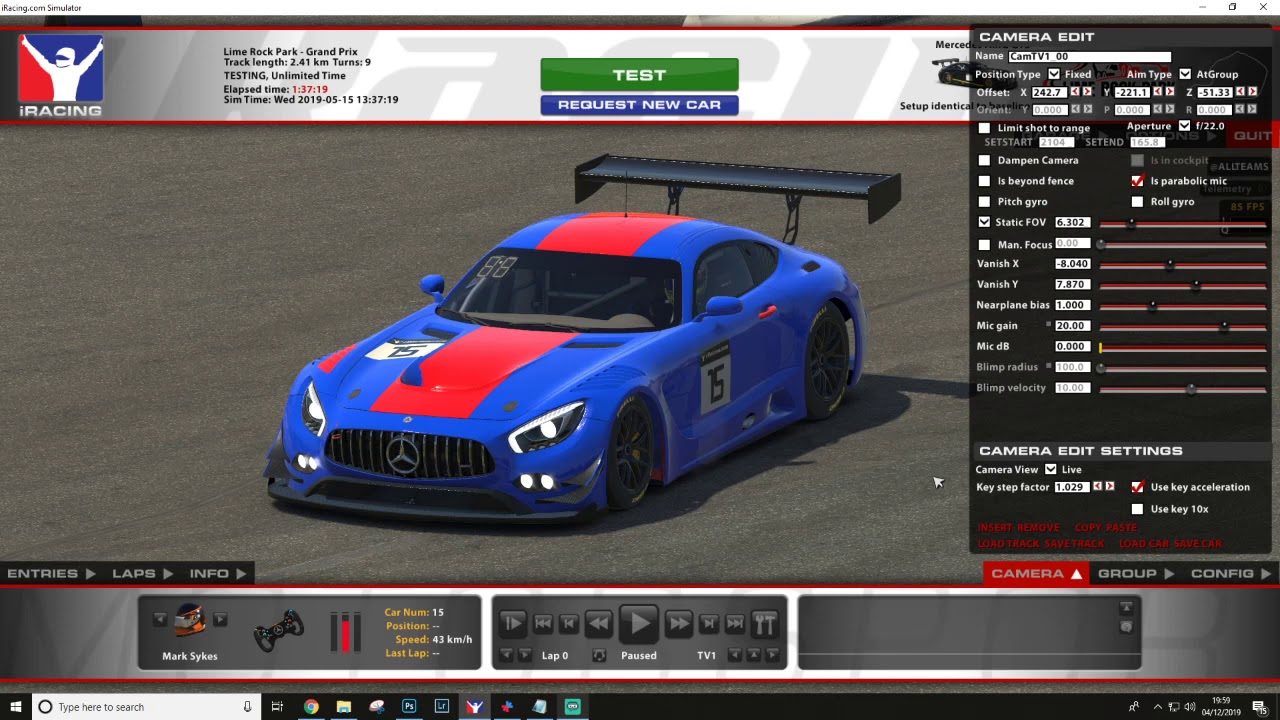Expand the GROUP panel tab

tap(1136, 573)
